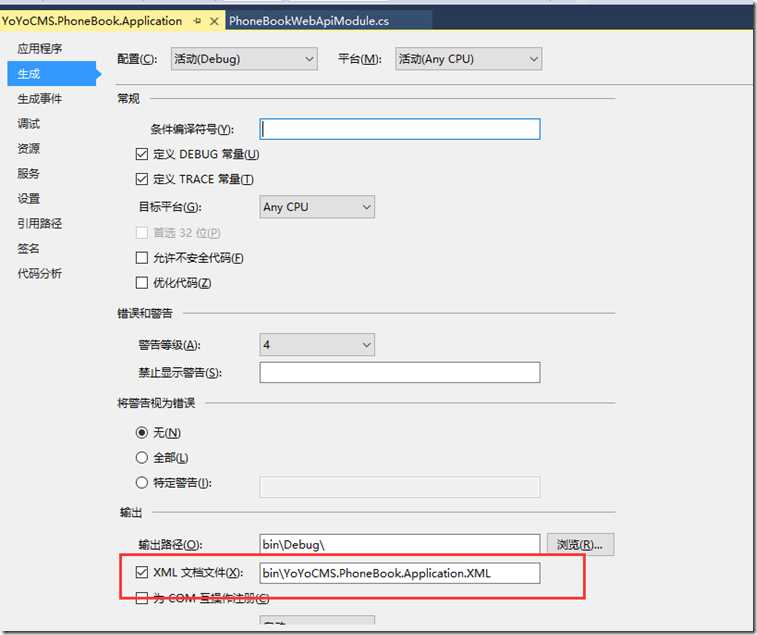Open the 资源 page
The width and height of the screenshot is (757, 635).
click(28, 148)
